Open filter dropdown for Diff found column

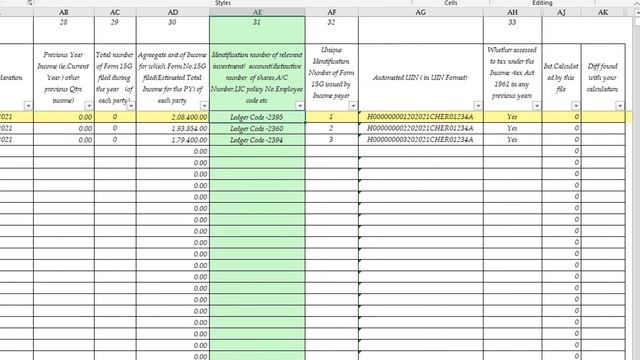(x=620, y=106)
